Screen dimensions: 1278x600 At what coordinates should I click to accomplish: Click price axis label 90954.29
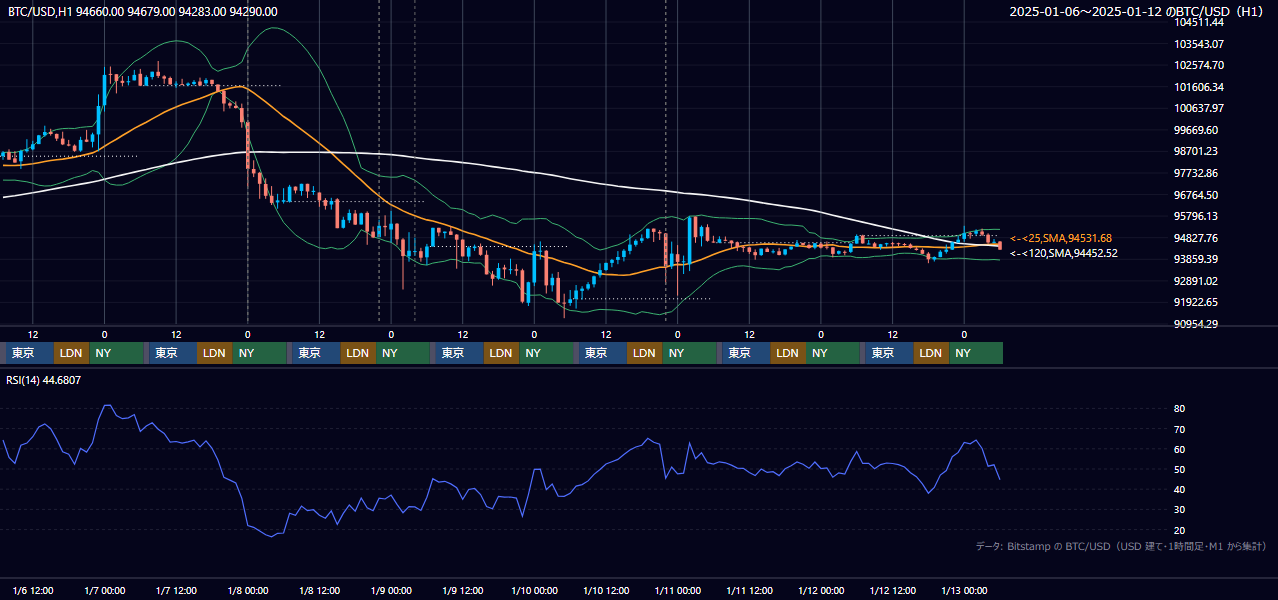(x=1196, y=324)
